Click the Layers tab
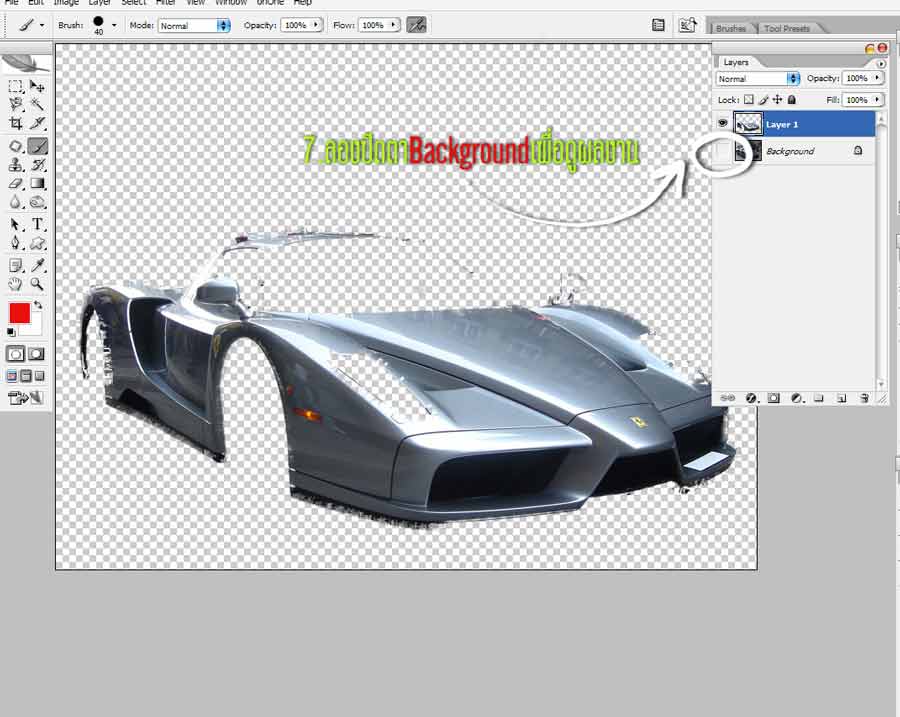 coord(735,62)
